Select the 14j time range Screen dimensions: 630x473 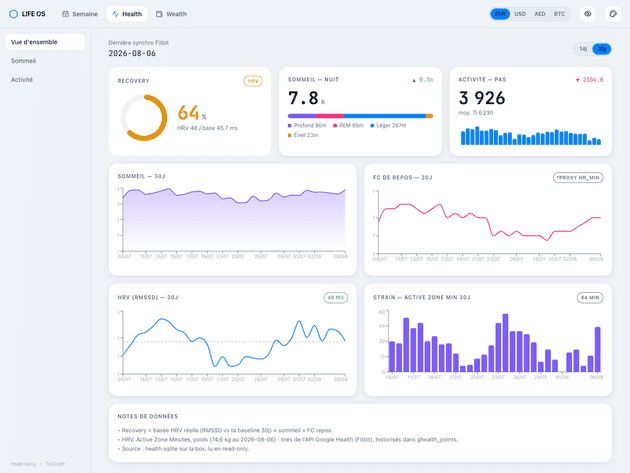click(x=583, y=49)
